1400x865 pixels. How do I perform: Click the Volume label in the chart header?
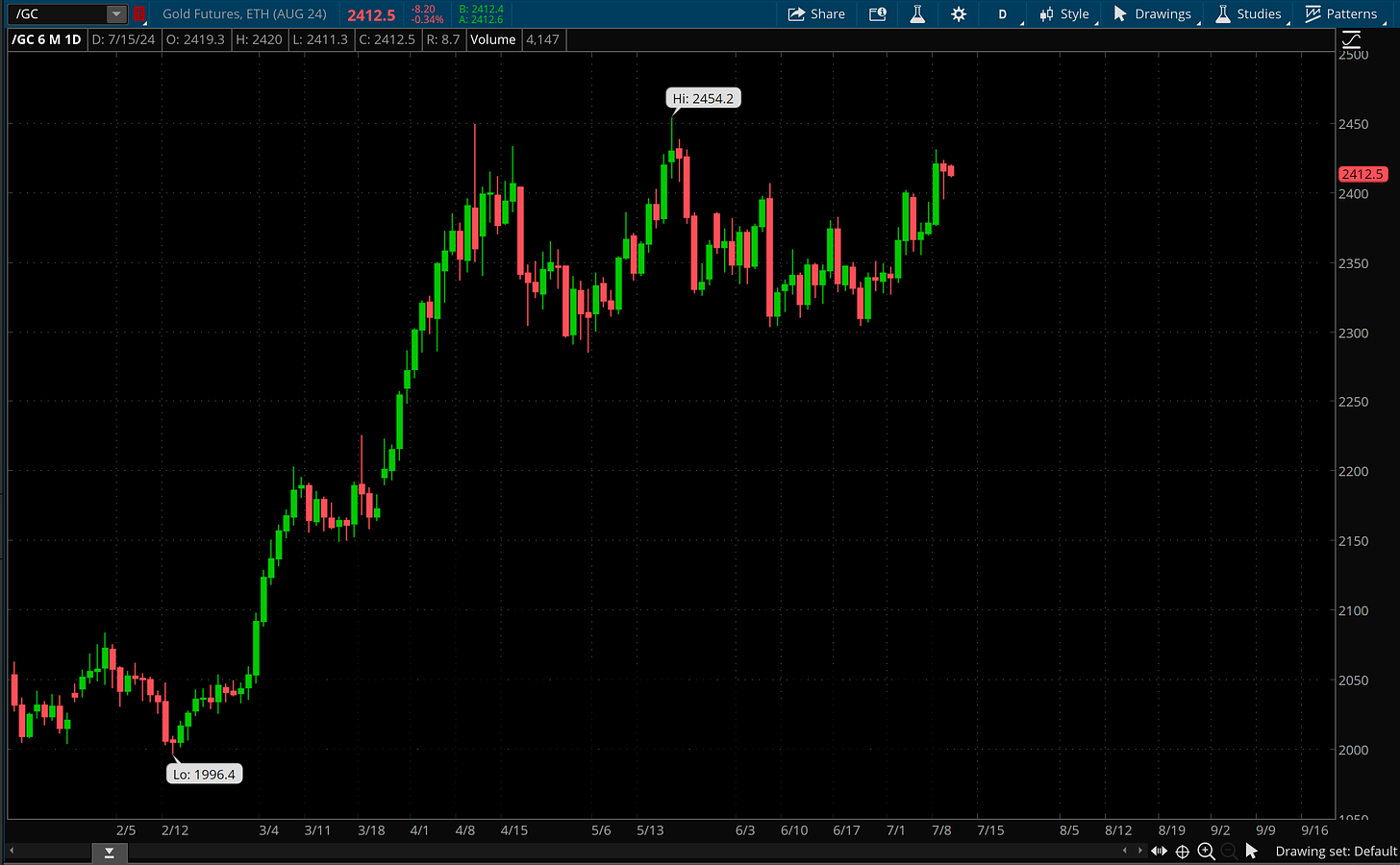[x=493, y=39]
